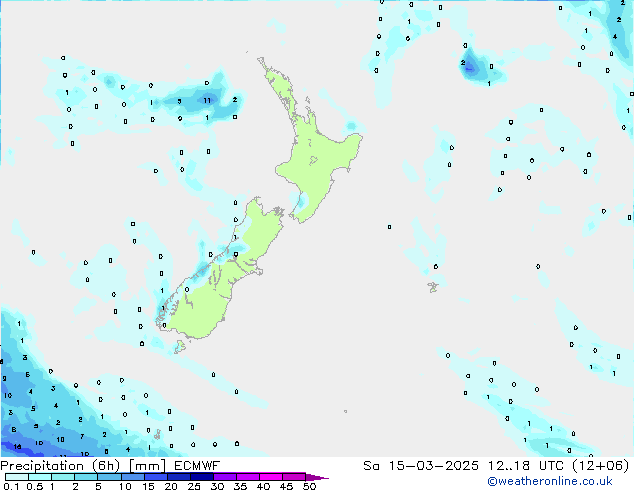The image size is (634, 490).
Task: Click the "11" precipitation value on the map
Action: click(x=207, y=100)
